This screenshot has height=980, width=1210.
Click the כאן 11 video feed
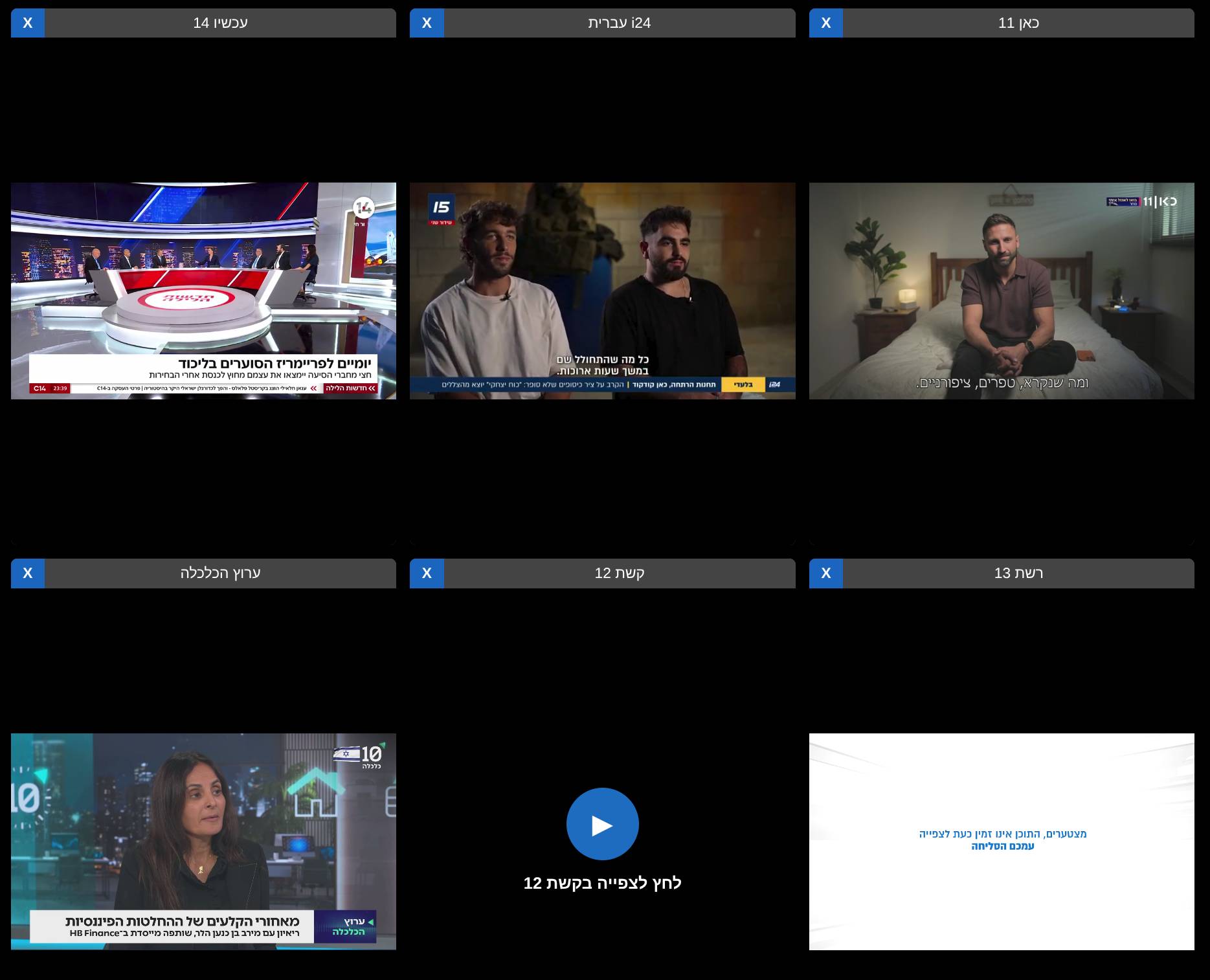[x=1002, y=291]
